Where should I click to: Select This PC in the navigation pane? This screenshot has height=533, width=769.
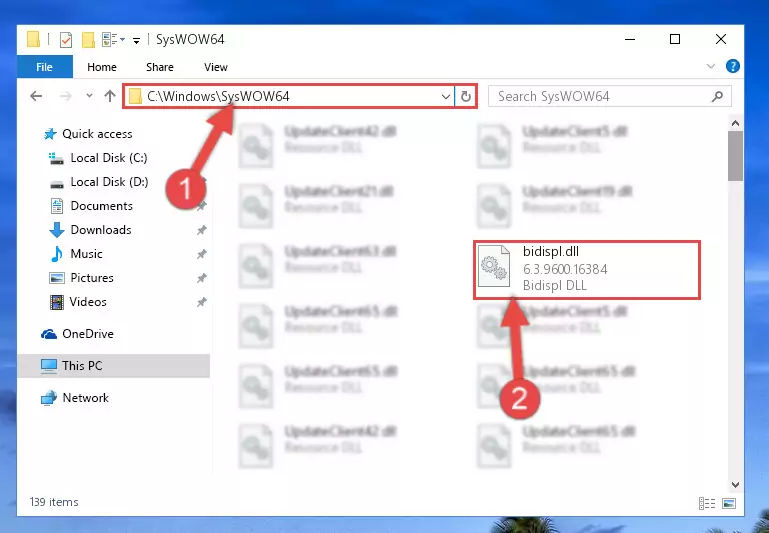82,366
